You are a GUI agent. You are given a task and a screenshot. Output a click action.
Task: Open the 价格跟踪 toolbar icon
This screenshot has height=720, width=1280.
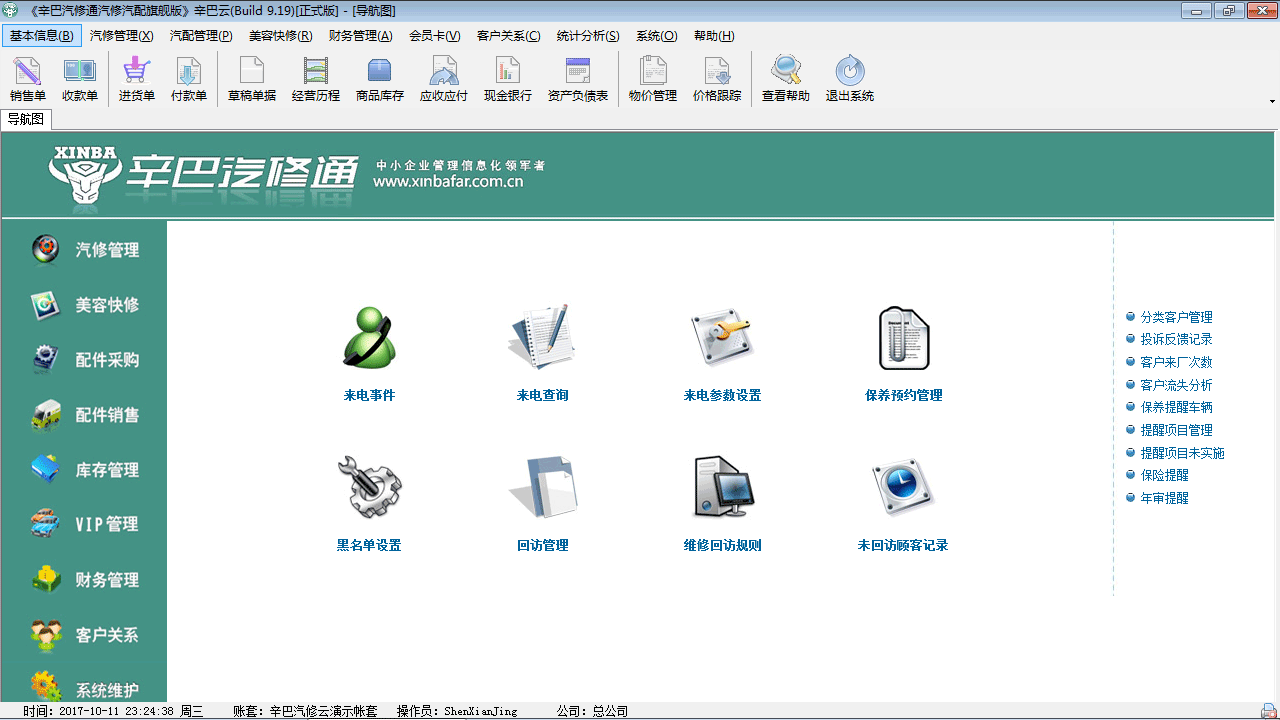[717, 80]
